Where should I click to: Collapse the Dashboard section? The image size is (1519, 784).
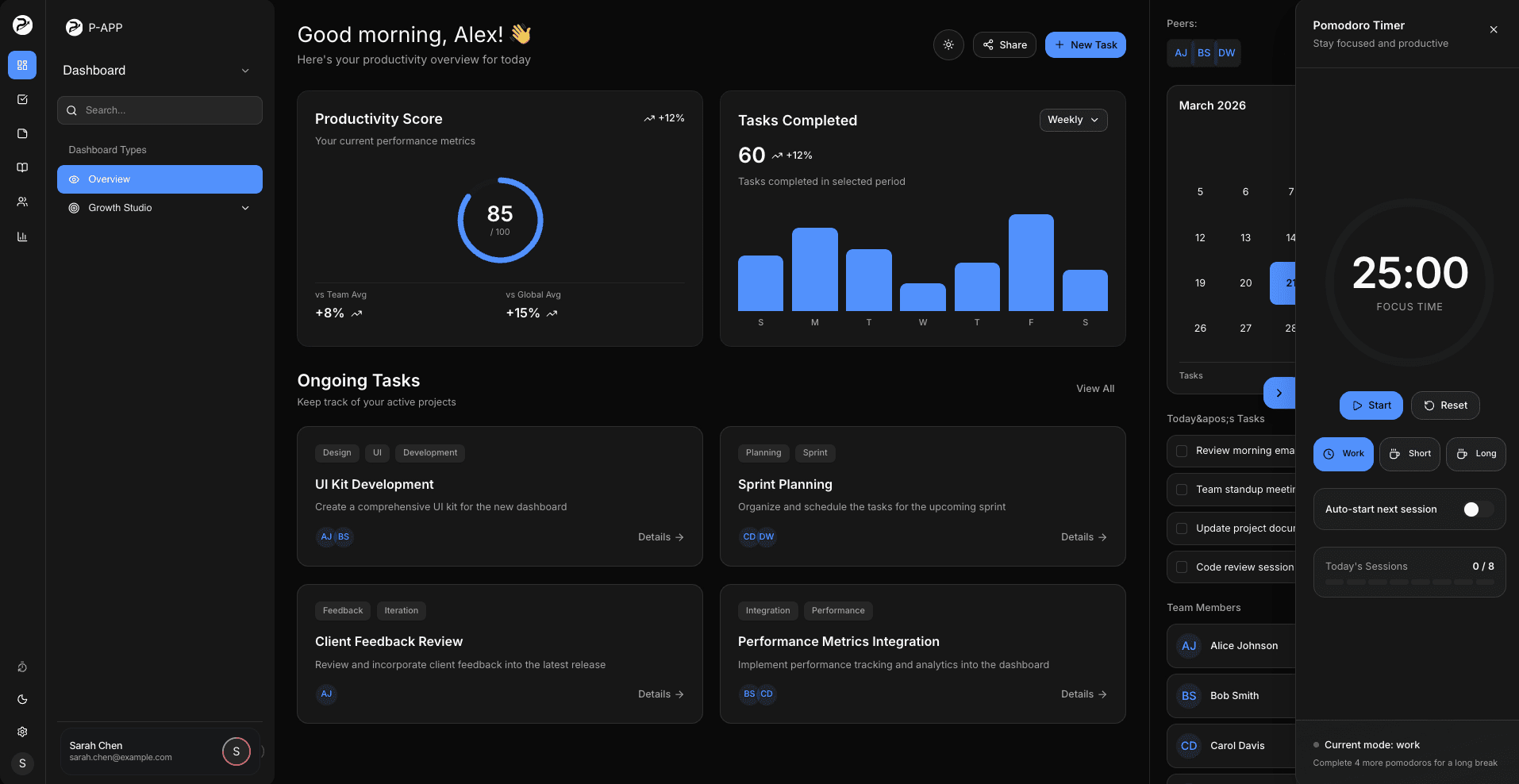[245, 70]
